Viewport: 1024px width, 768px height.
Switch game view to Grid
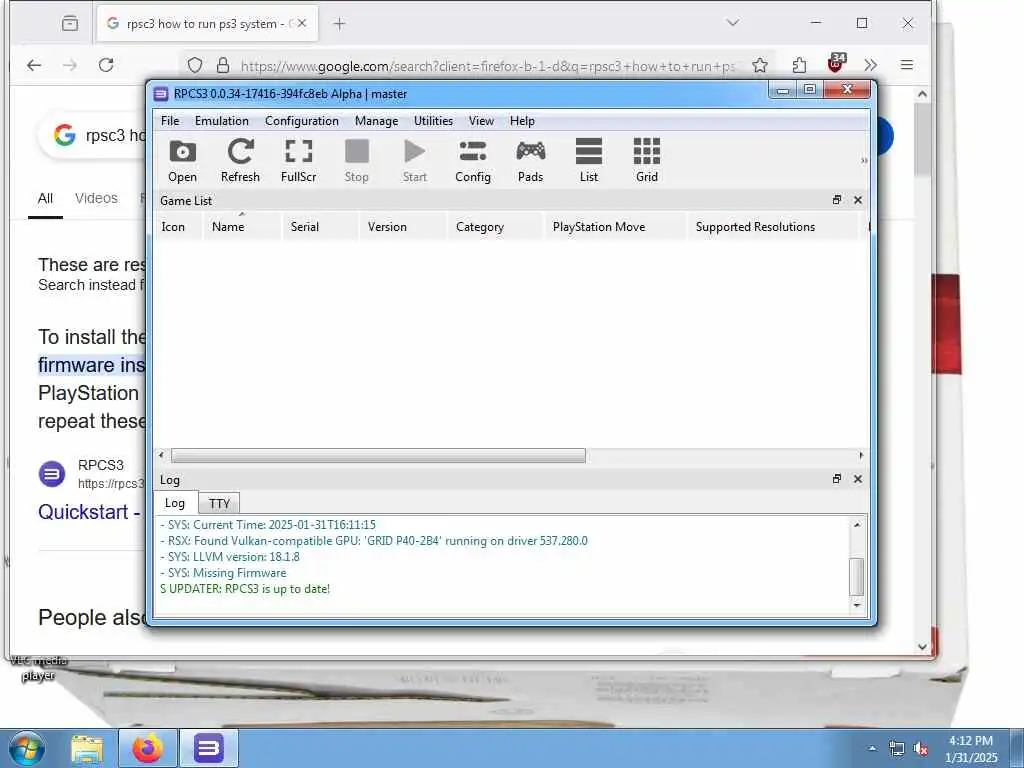[x=647, y=161]
